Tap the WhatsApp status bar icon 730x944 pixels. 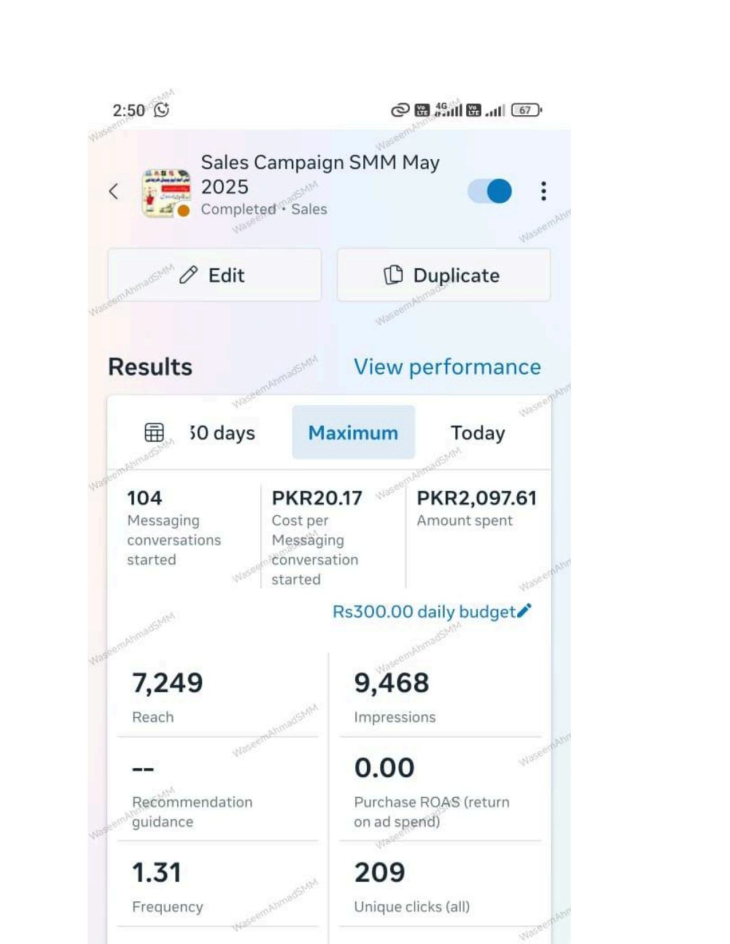pos(162,110)
